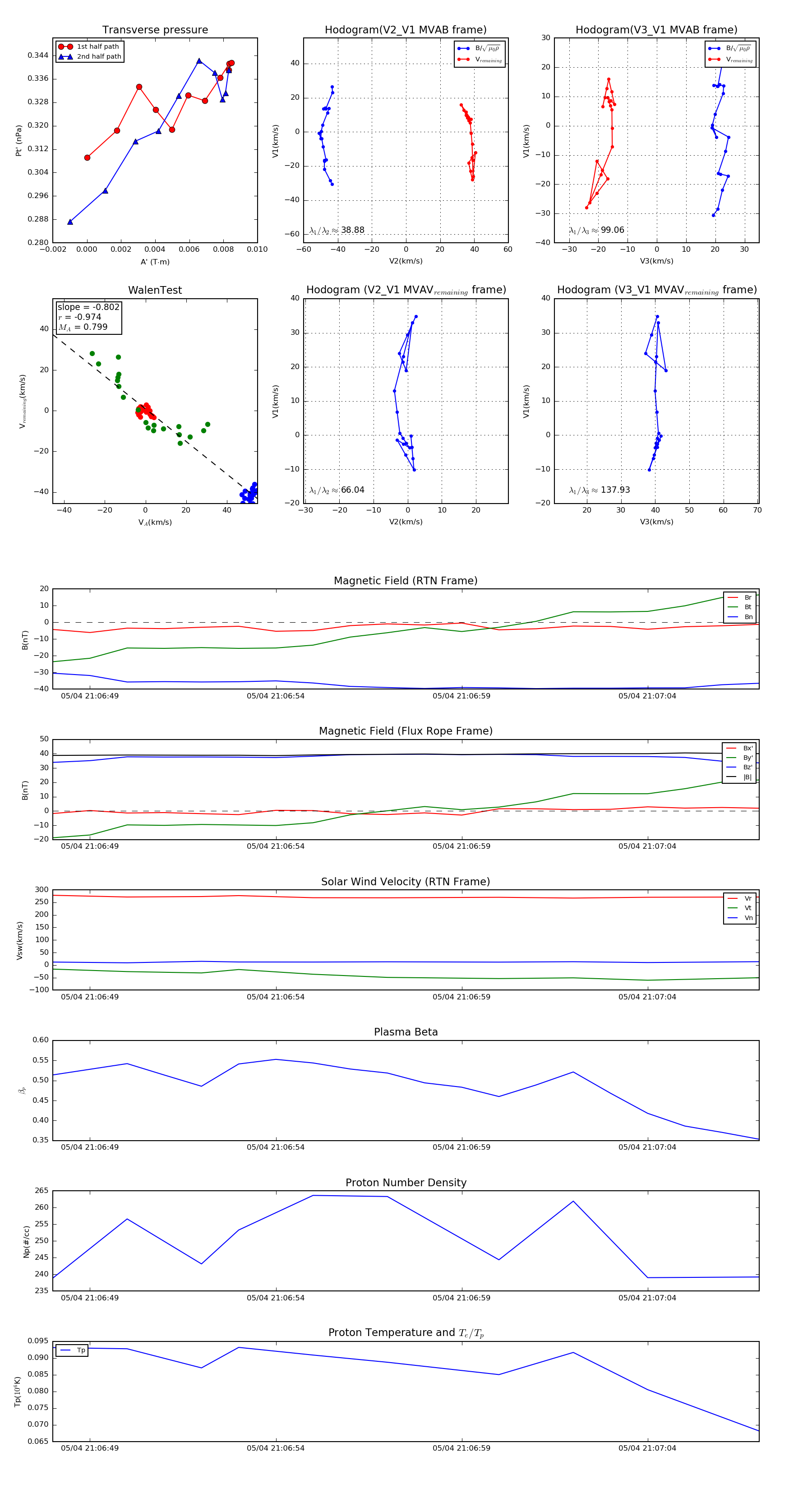Screen dimensions: 812x1489
Task: Click the Hodogram (V3_V1 MVAV remaining frame) title
Action: pos(656,290)
